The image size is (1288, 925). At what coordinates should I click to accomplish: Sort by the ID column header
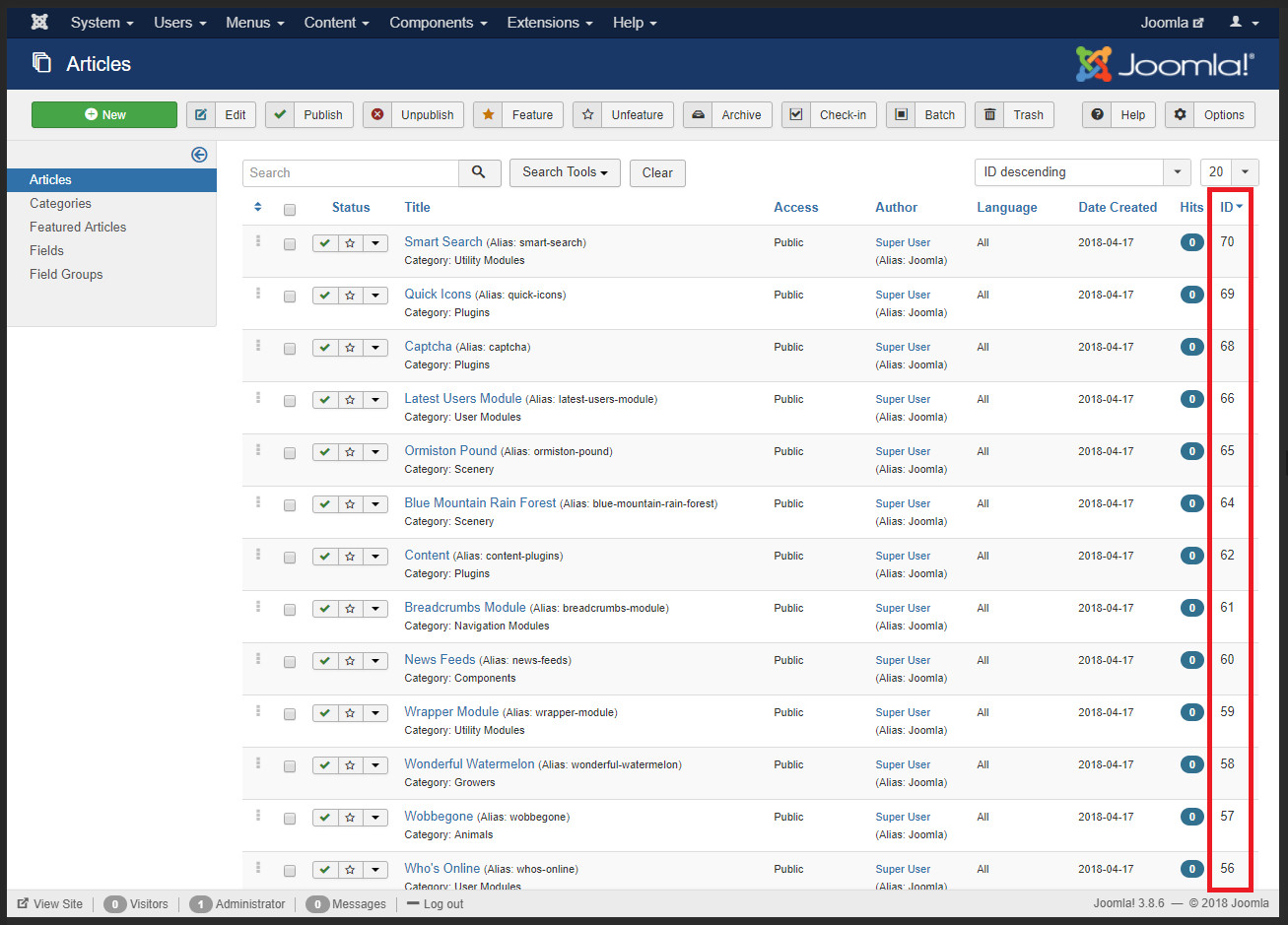tap(1231, 207)
